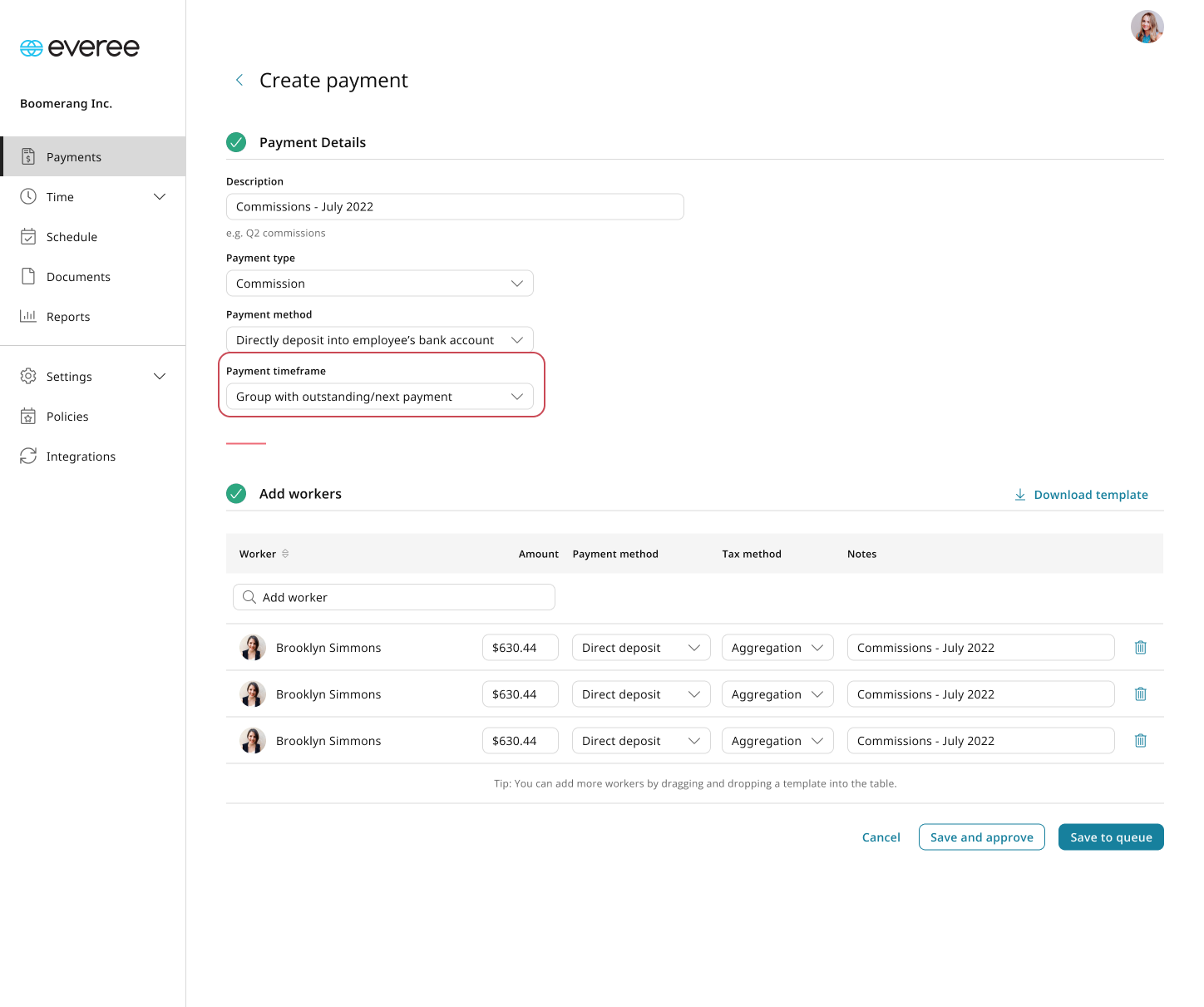Open the Schedule section via its calendar icon

(x=29, y=236)
